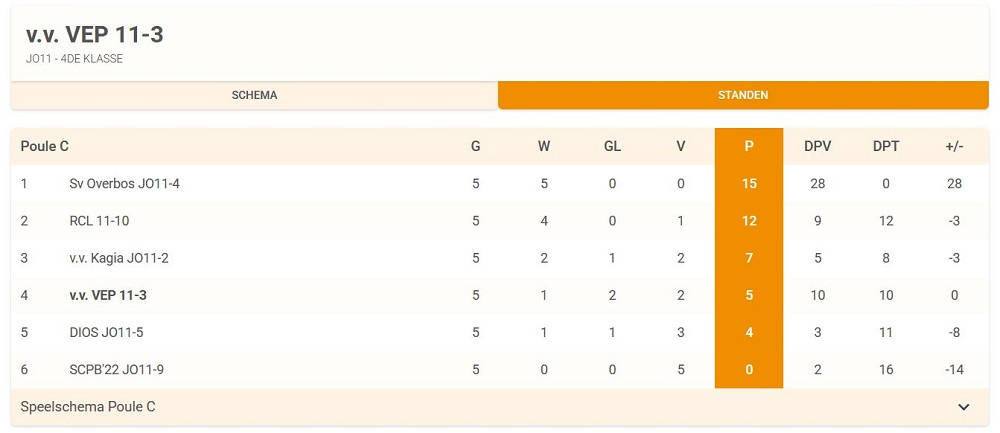
Task: Click the v.v. VEP 11-3 page title
Action: point(95,35)
